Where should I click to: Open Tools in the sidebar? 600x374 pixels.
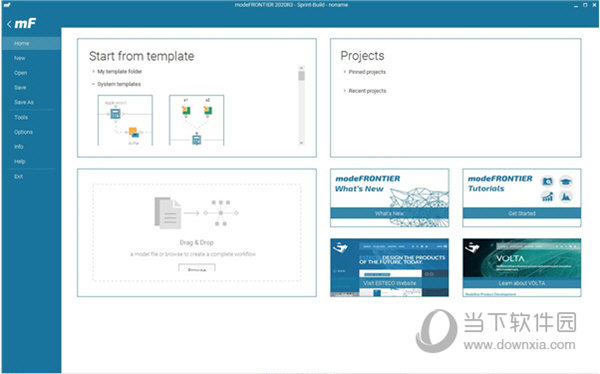(21, 118)
